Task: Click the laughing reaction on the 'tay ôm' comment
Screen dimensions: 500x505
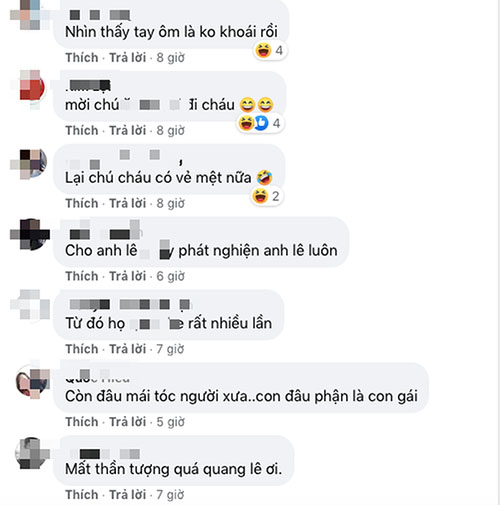Action: (x=263, y=51)
